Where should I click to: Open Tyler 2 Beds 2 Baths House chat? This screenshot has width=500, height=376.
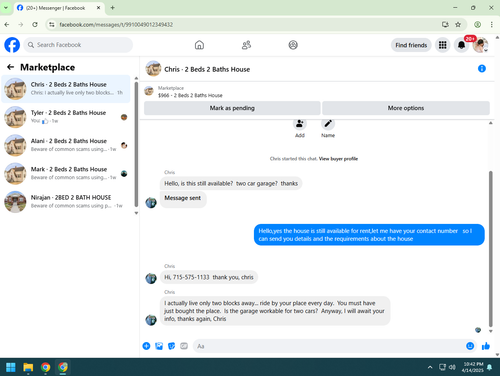(66, 117)
